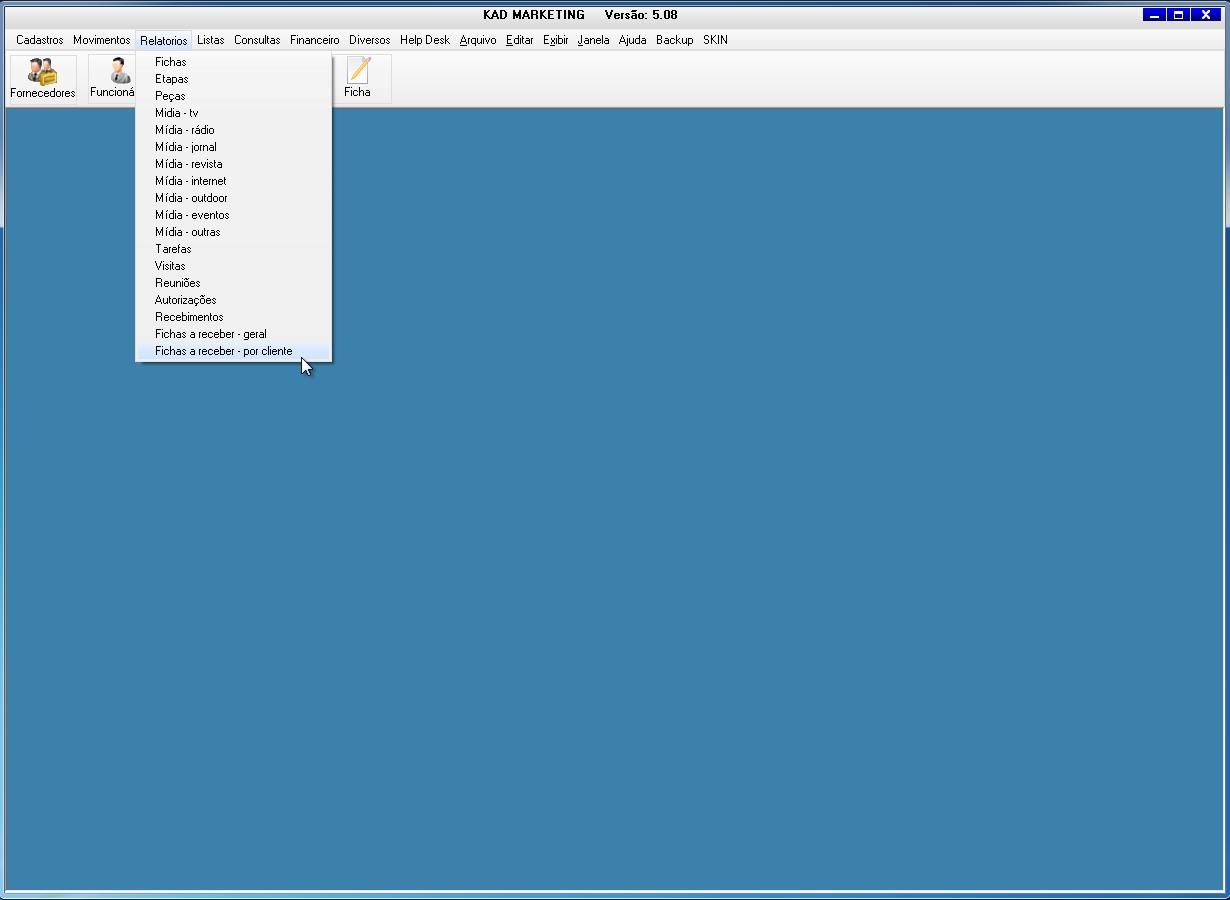
Task: Choose Mídia - outdoor report
Action: [234, 198]
